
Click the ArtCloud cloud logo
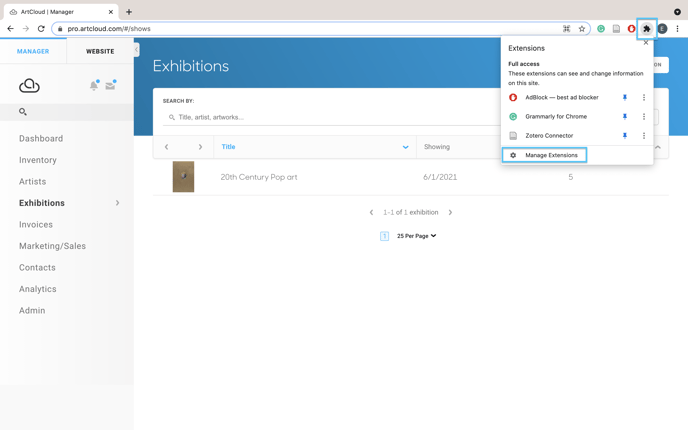click(29, 86)
